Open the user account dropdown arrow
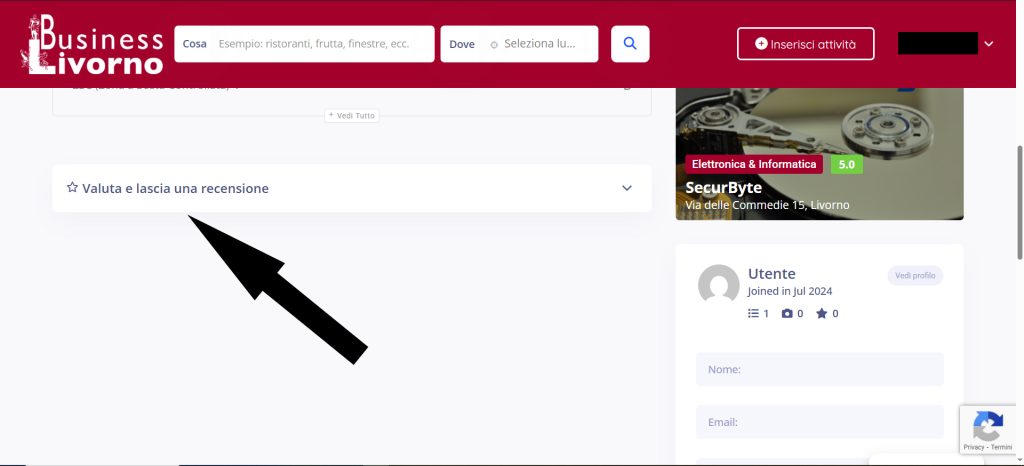1024x466 pixels. click(x=989, y=44)
